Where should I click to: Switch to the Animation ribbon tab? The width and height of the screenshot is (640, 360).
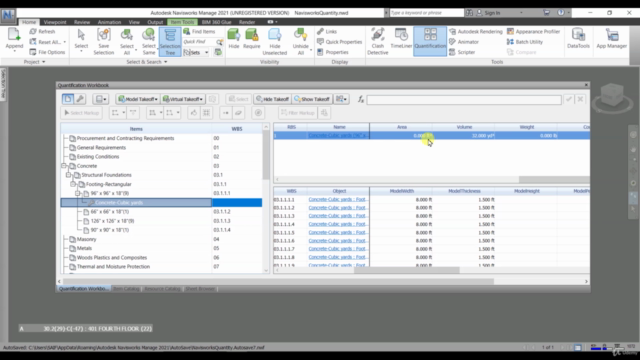pos(109,22)
